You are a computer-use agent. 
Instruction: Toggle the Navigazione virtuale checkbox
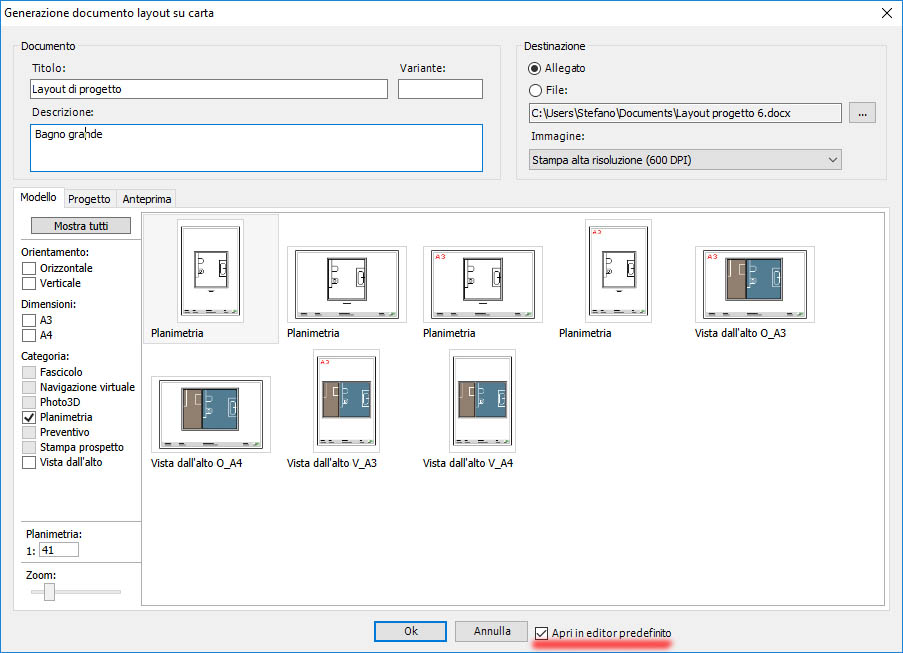pos(29,387)
